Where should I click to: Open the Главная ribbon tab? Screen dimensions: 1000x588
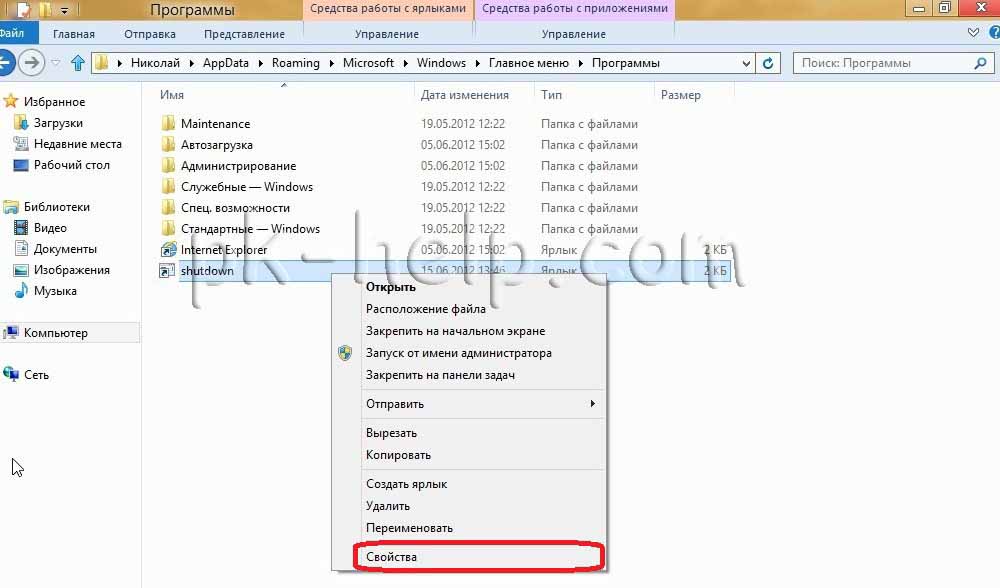[74, 34]
